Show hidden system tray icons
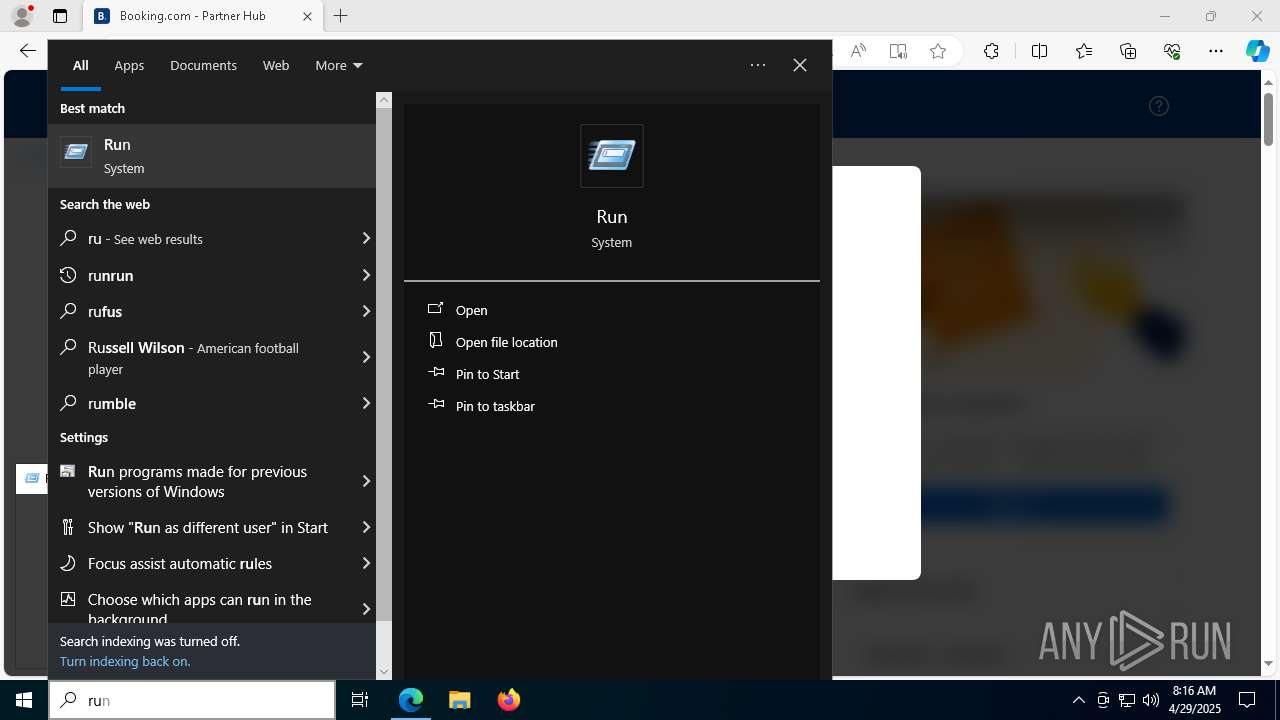Image resolution: width=1280 pixels, height=720 pixels. [1078, 700]
